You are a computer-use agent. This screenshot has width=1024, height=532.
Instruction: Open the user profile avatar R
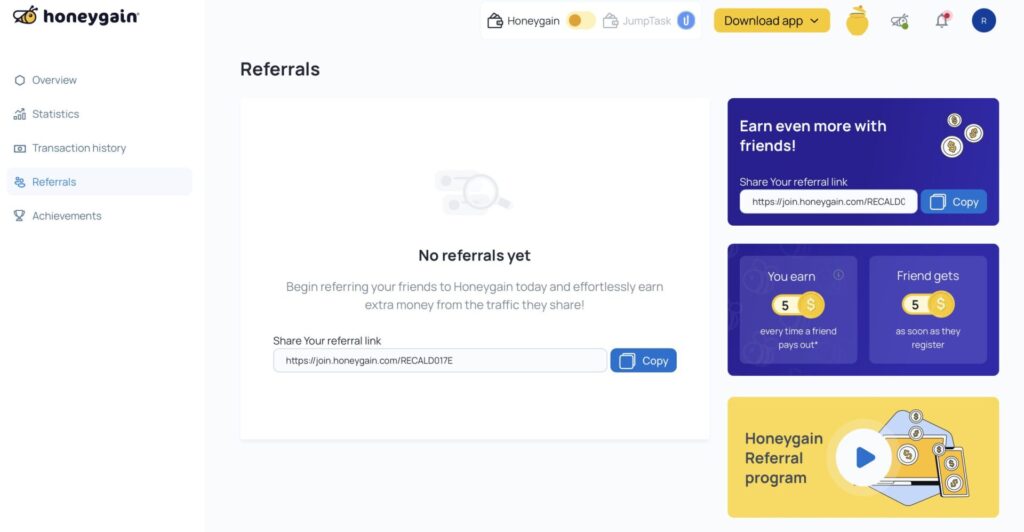(984, 20)
